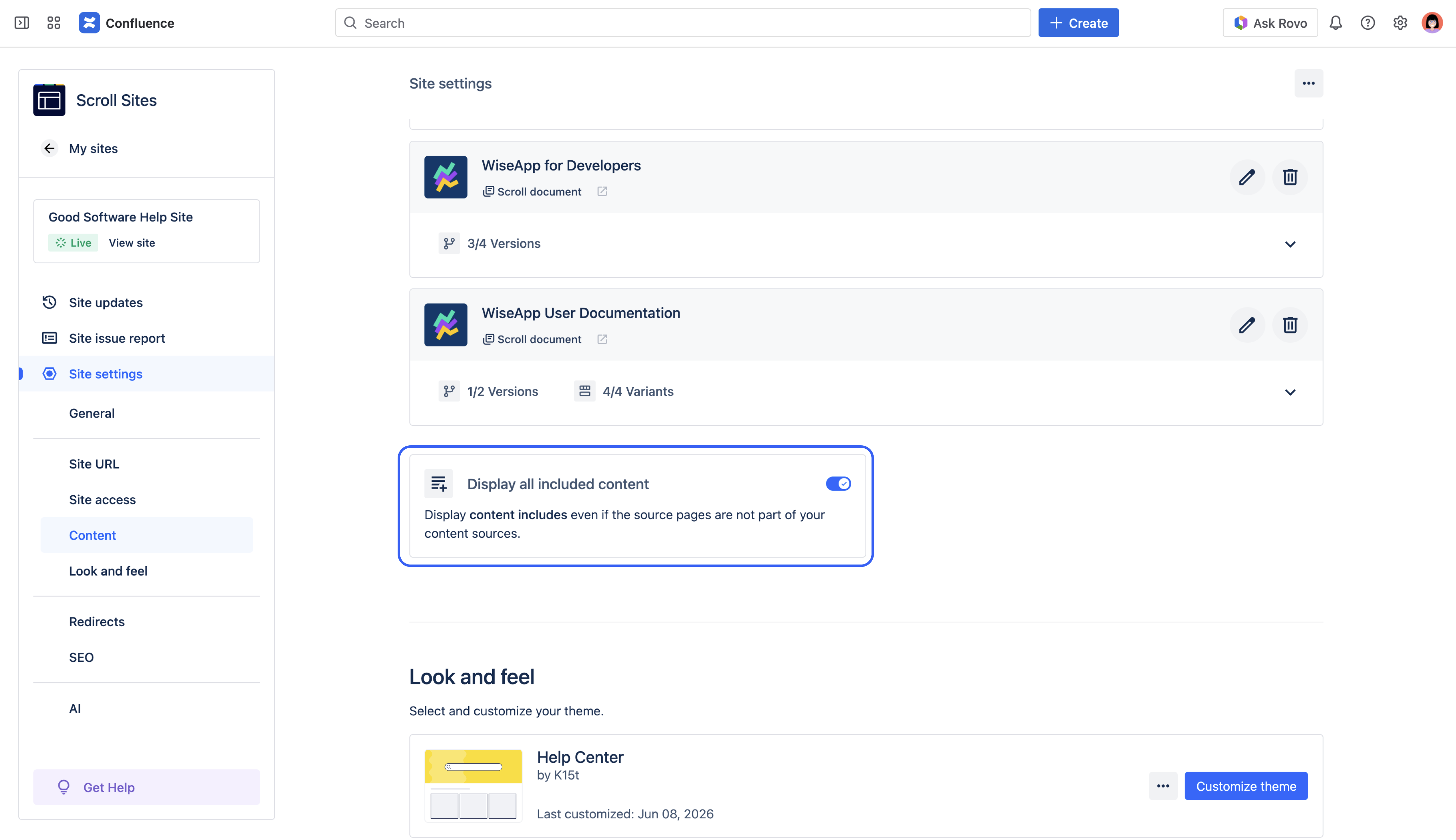Open SEO settings
The image size is (1456, 840).
point(81,658)
